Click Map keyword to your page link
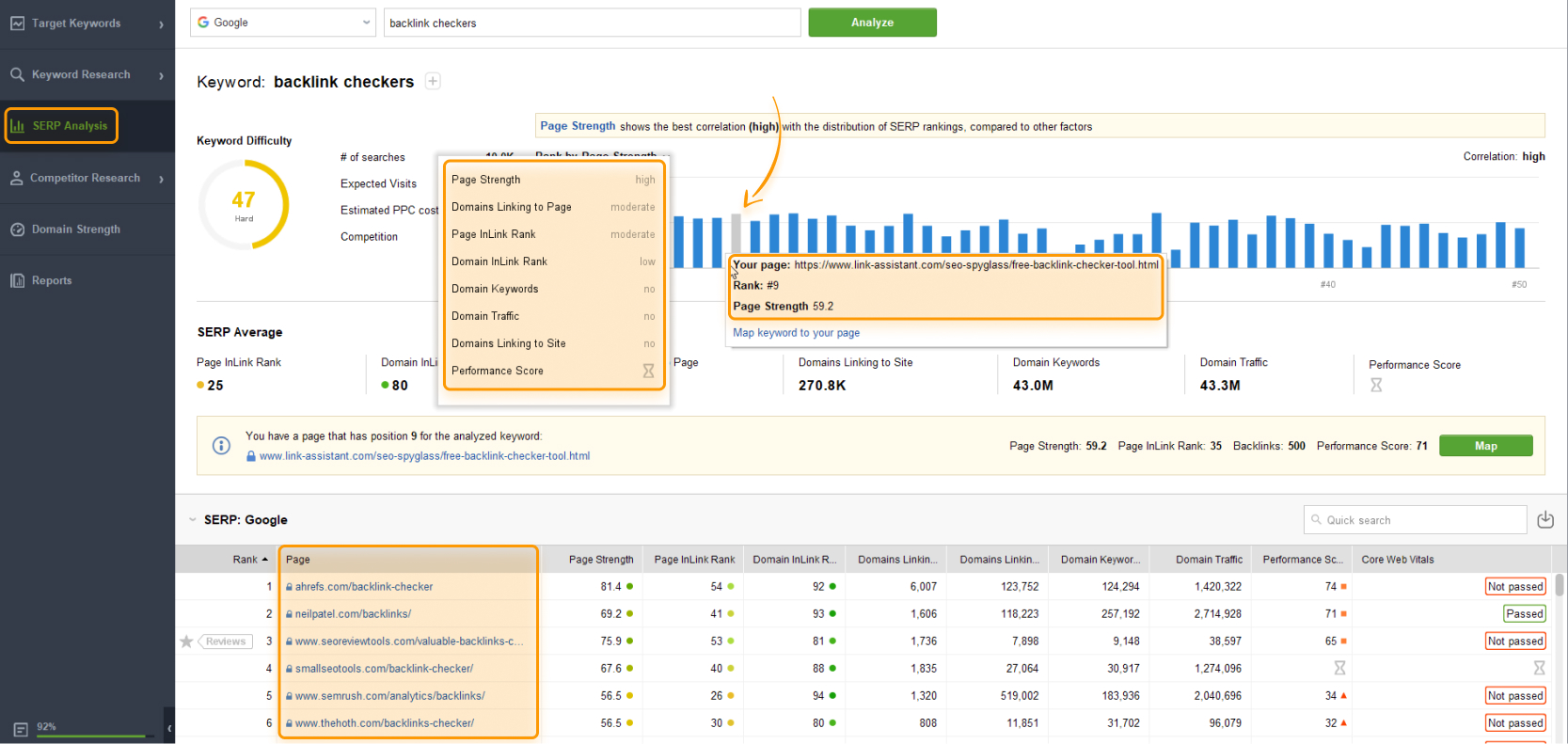Image resolution: width=1568 pixels, height=744 pixels. click(x=796, y=333)
